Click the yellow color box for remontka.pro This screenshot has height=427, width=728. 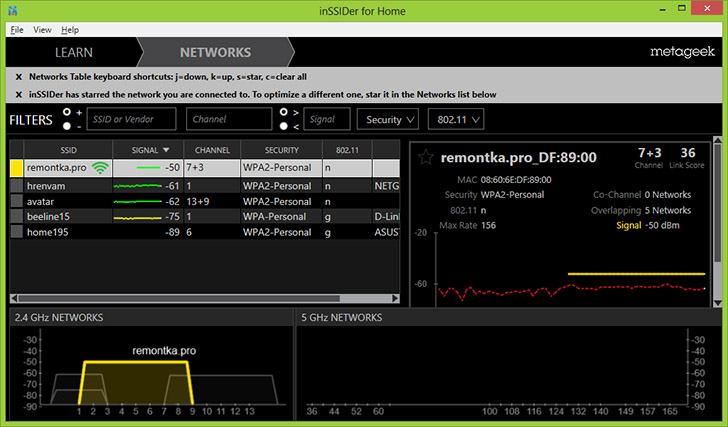click(16, 168)
